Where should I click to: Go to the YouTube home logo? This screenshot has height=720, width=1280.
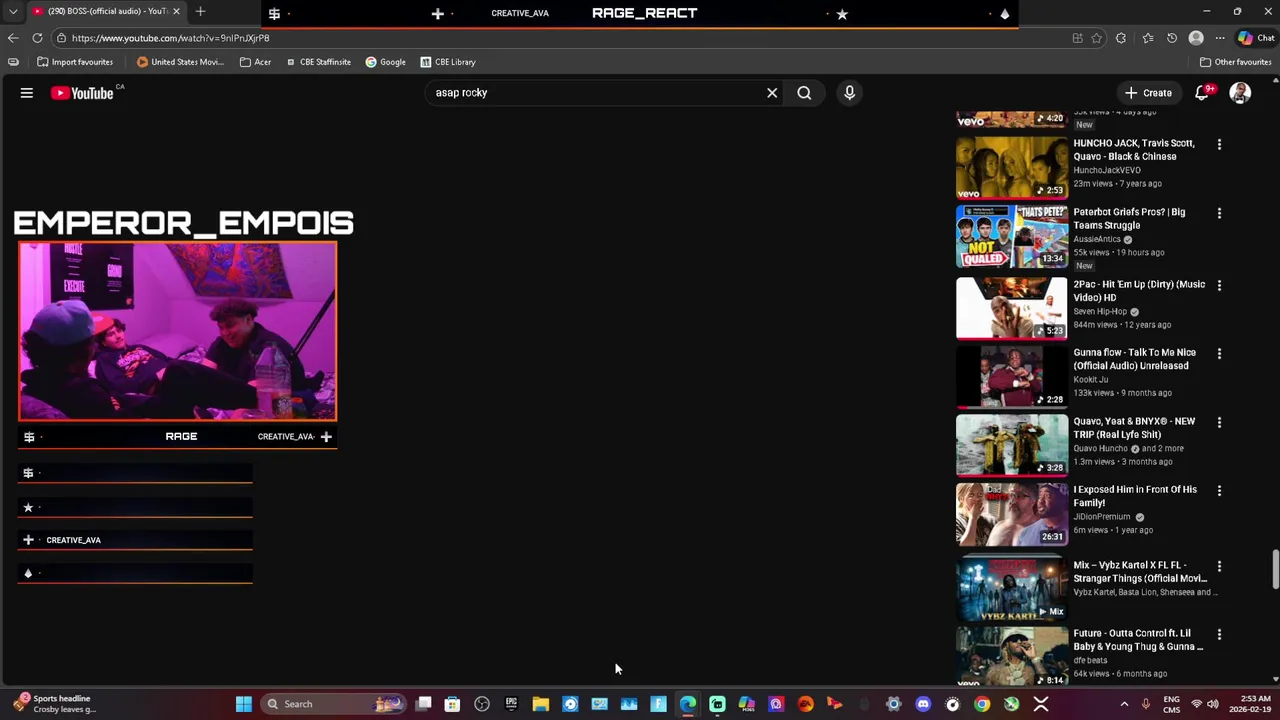(x=82, y=93)
